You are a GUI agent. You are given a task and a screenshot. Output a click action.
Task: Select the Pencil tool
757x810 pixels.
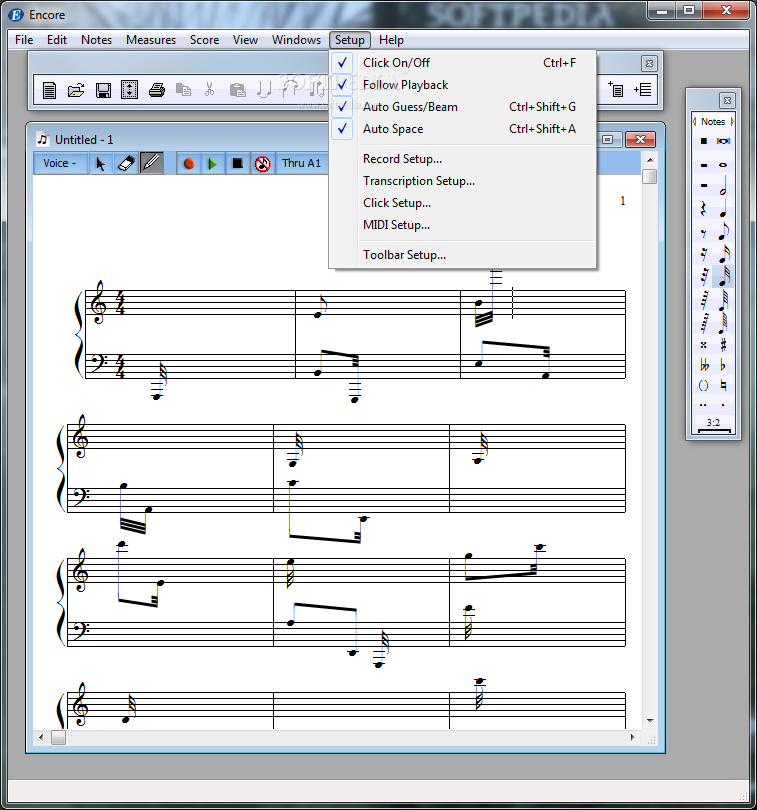coord(151,163)
